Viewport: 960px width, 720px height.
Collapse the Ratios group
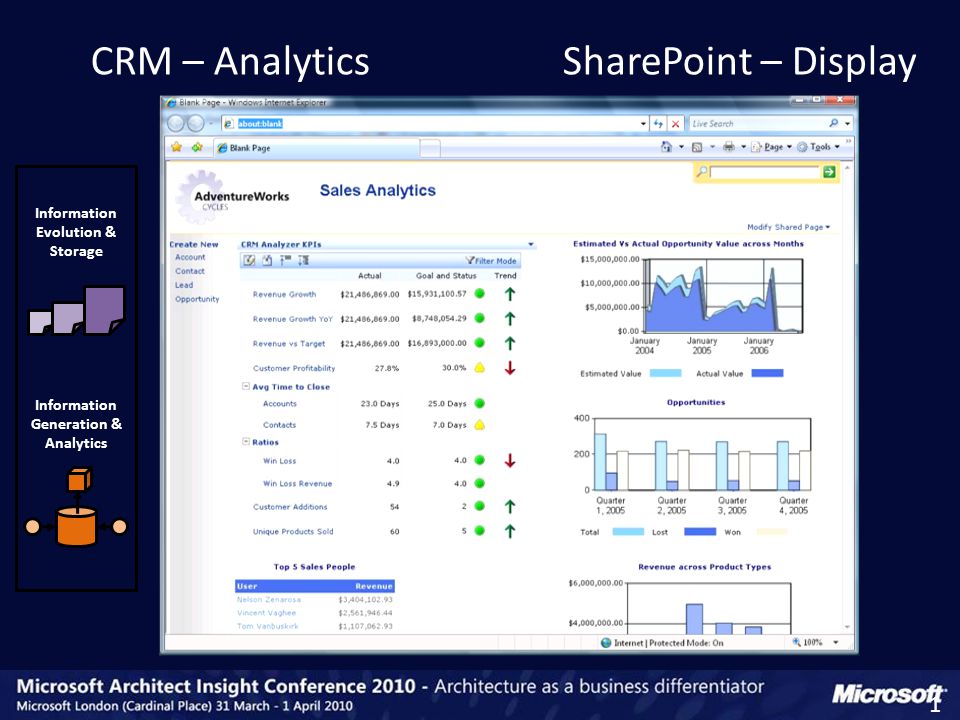click(246, 441)
